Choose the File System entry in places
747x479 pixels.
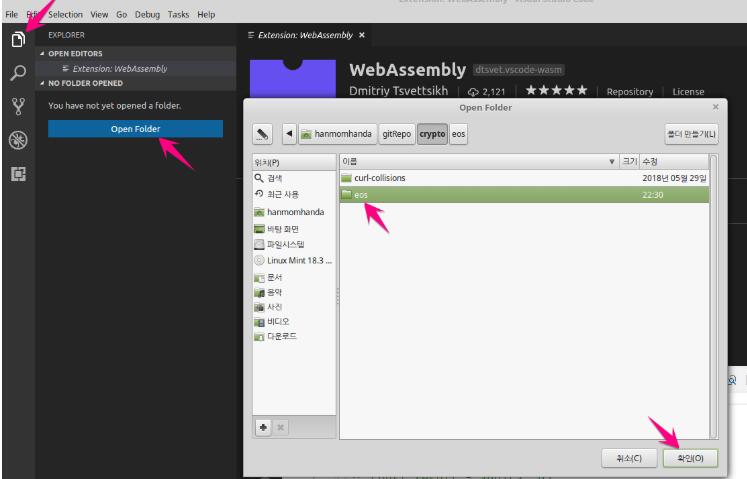coord(294,244)
